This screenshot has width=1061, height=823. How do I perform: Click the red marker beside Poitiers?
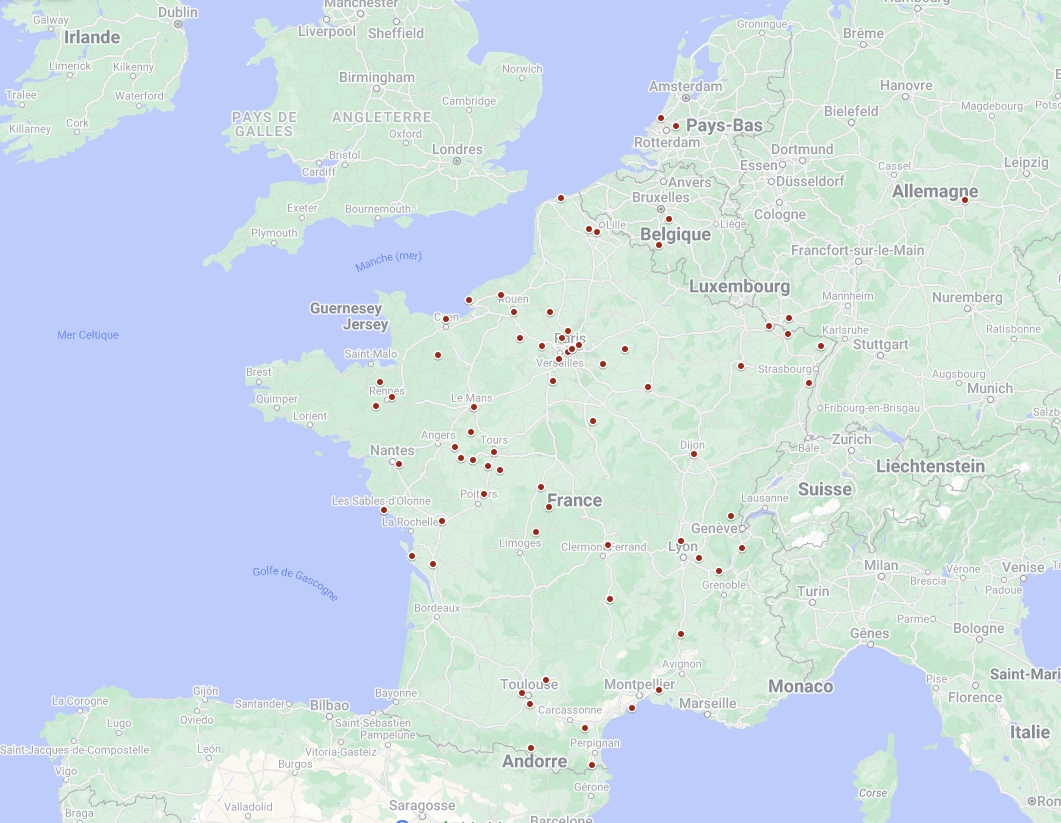pos(483,494)
